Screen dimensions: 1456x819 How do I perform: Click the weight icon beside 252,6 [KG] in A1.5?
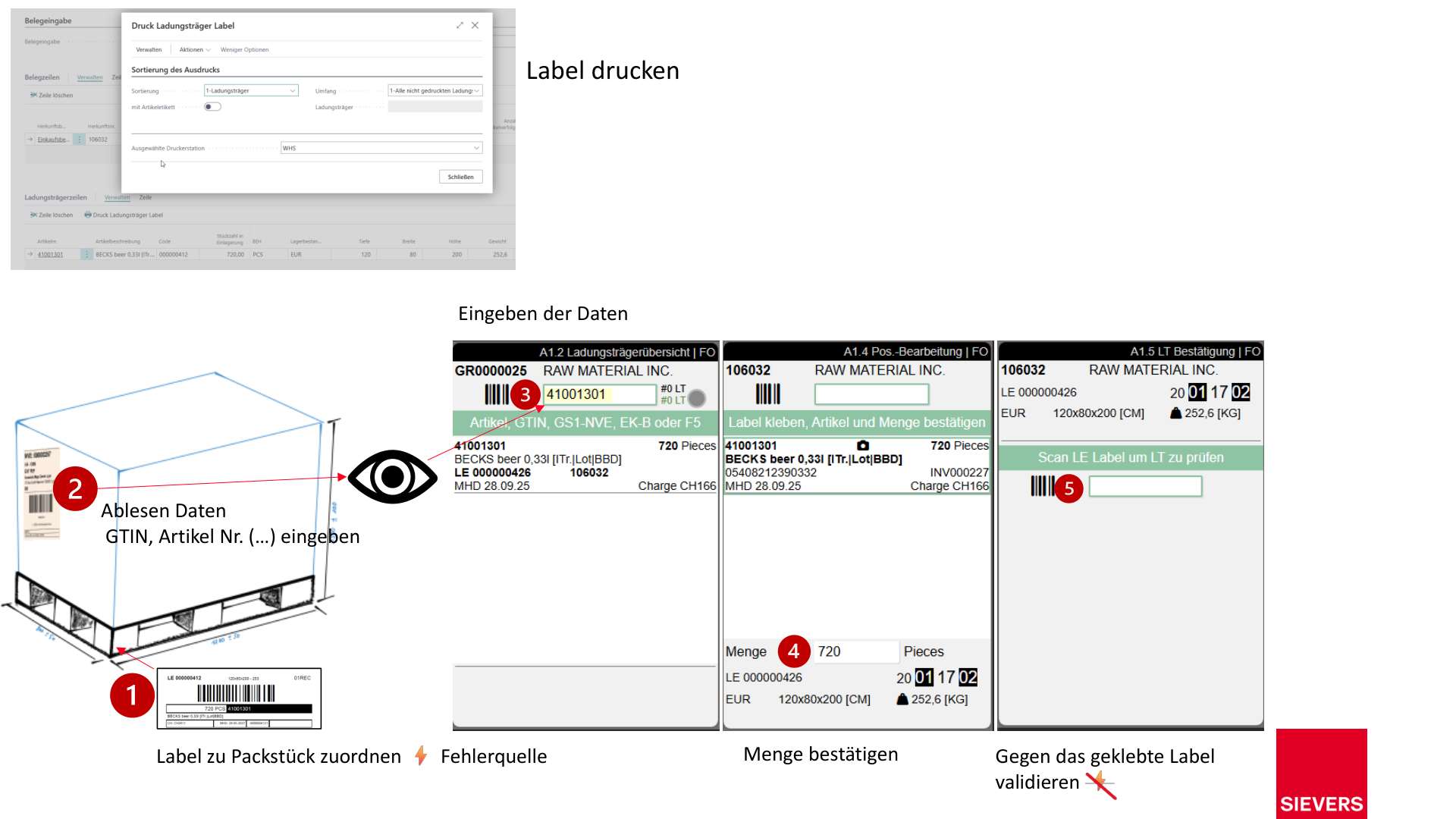tap(1176, 413)
